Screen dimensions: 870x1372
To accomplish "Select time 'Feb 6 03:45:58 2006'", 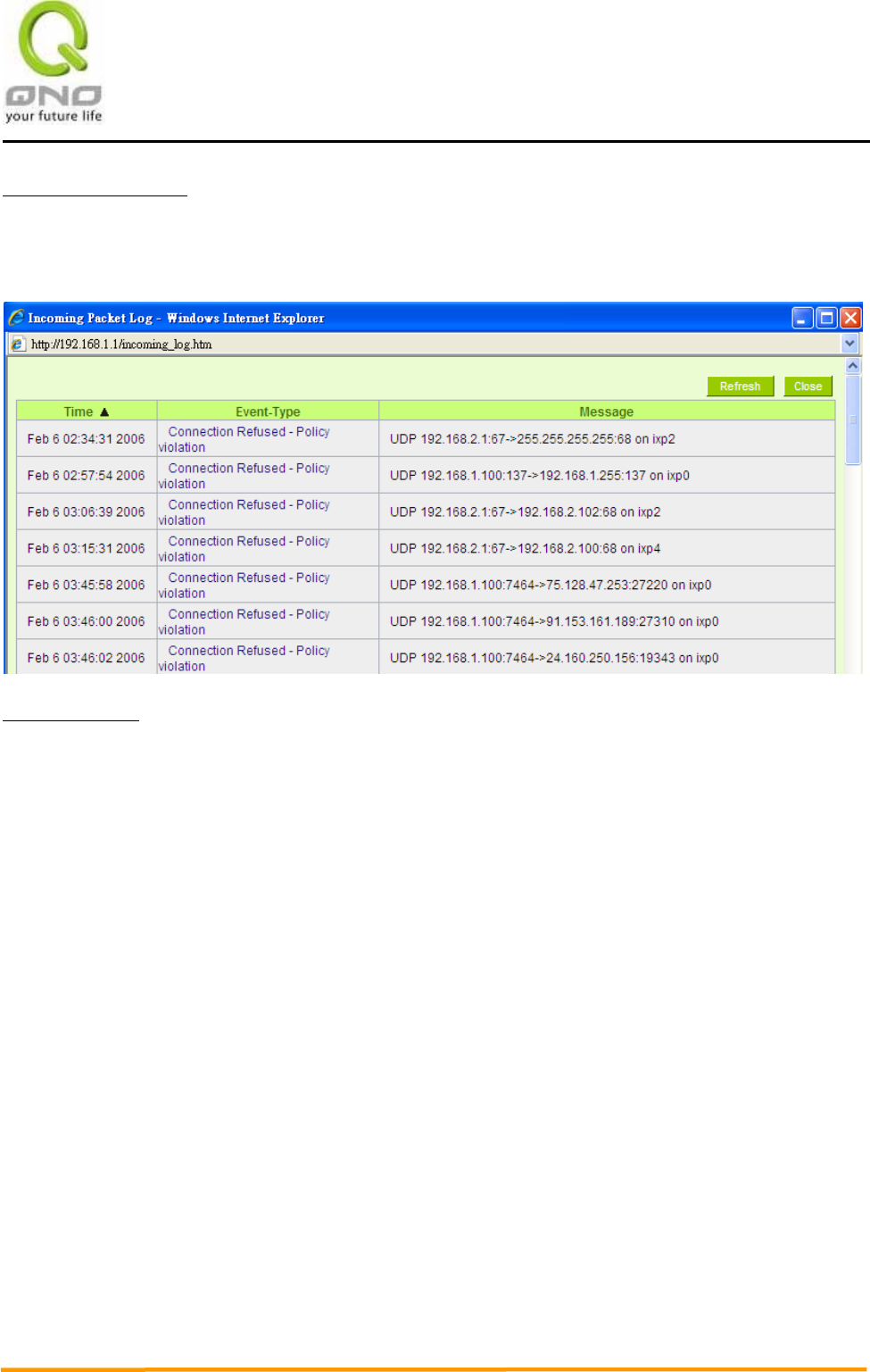I will (x=86, y=586).
